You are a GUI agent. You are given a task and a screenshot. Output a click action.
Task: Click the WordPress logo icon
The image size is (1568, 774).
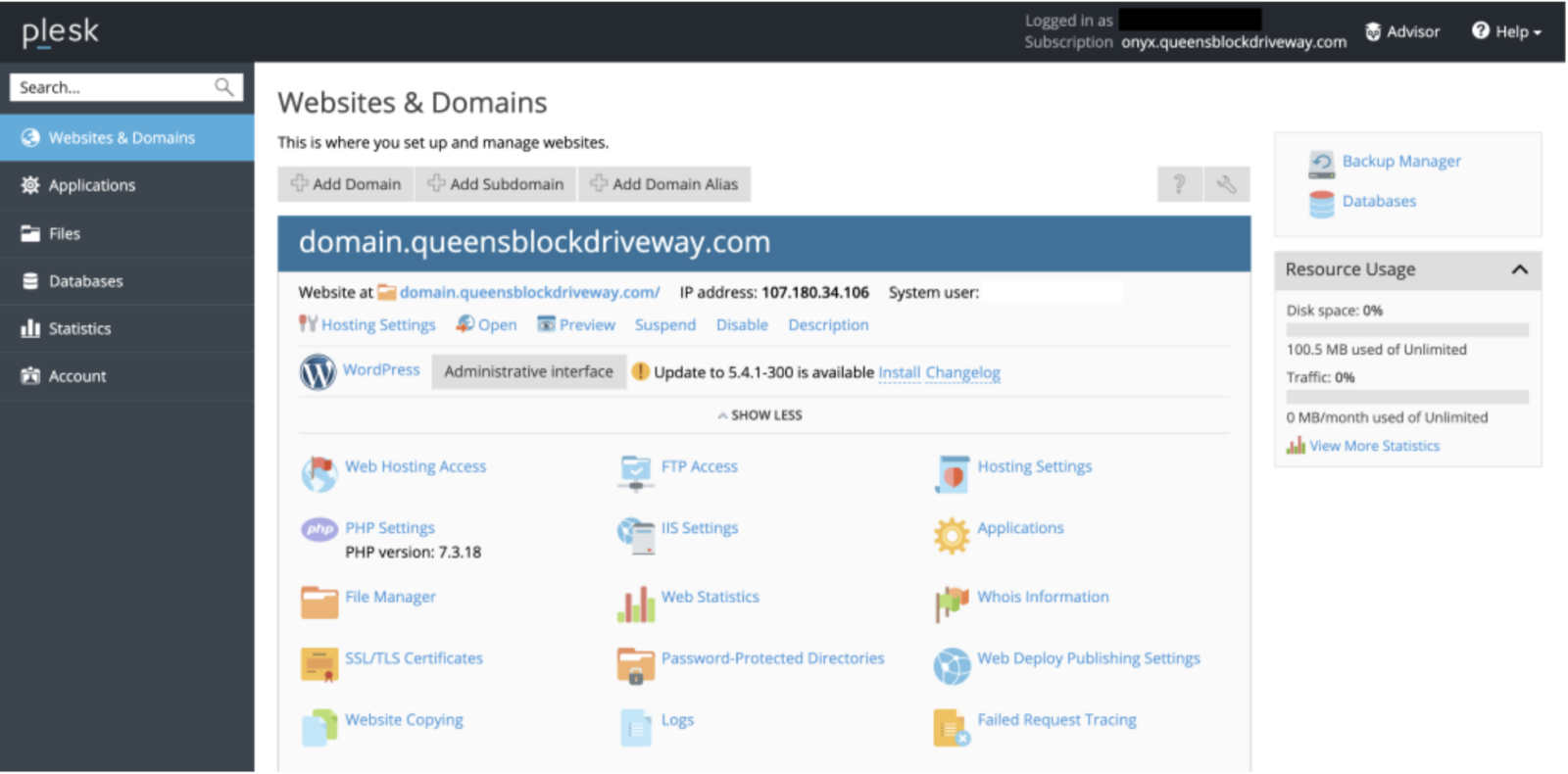pos(318,372)
